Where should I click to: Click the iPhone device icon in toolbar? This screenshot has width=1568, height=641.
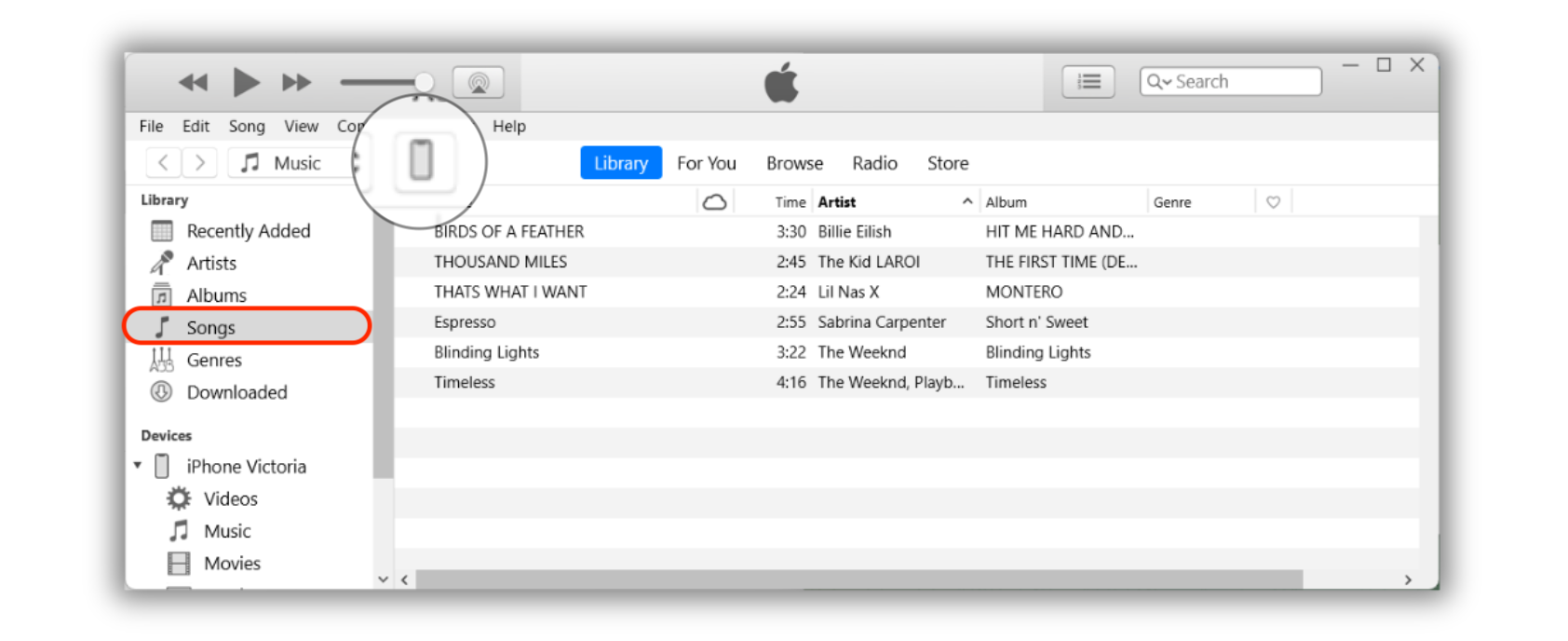[421, 161]
